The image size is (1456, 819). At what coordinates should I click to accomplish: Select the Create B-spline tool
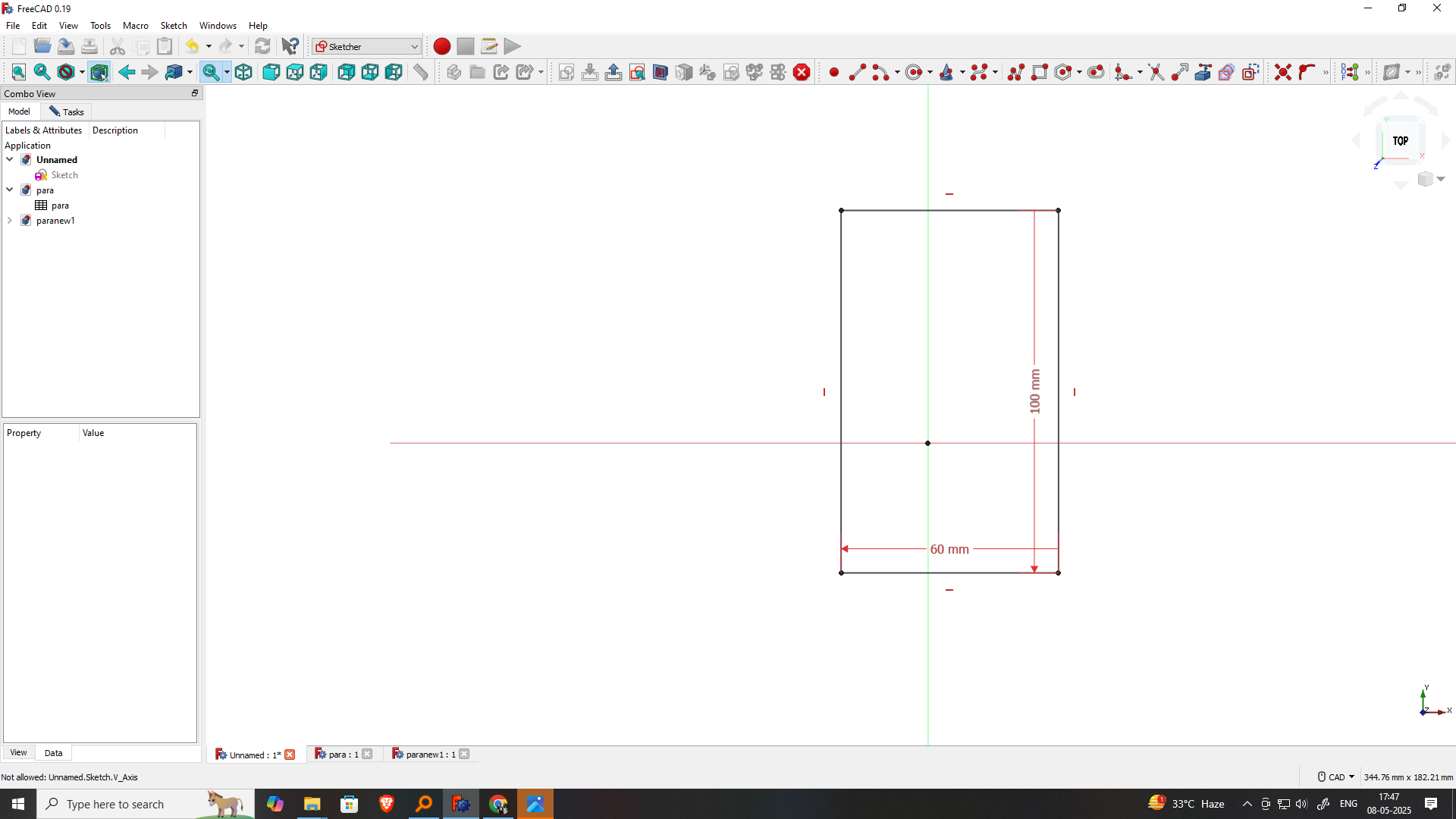click(x=980, y=73)
